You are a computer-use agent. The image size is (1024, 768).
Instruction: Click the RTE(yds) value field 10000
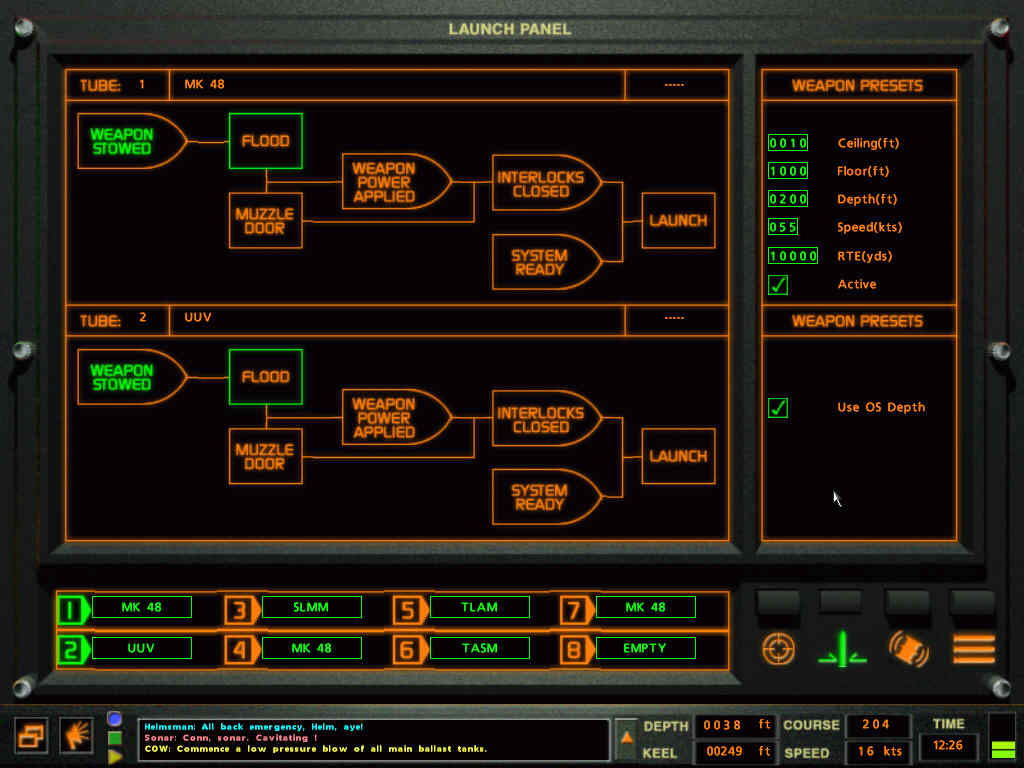(x=793, y=256)
